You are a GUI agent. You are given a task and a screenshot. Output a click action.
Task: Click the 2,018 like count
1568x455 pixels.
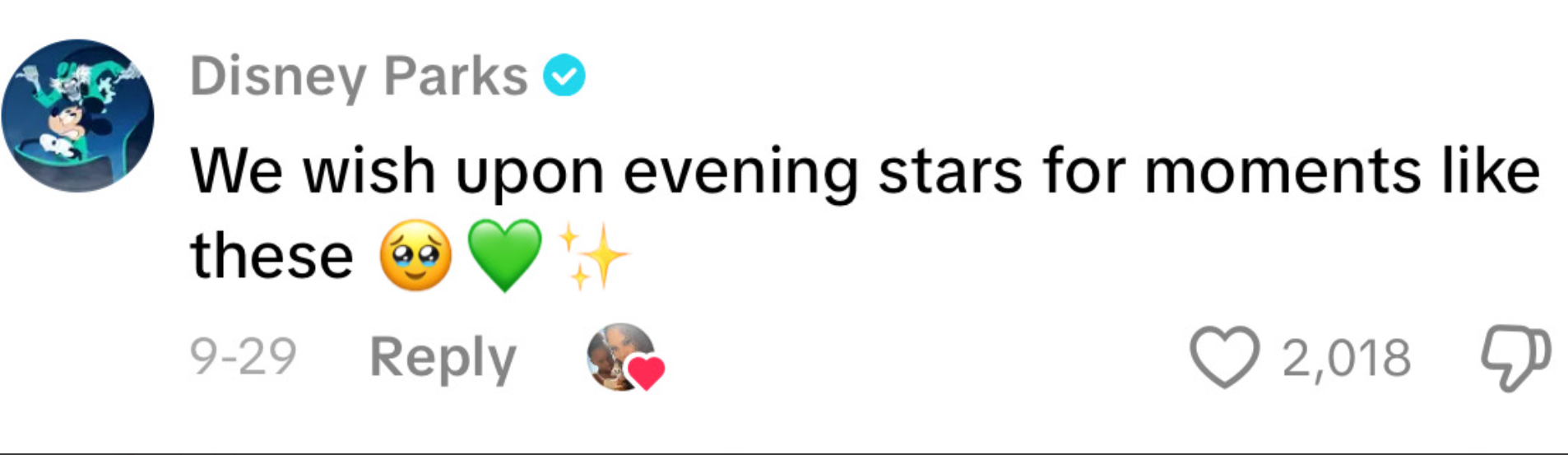click(x=1346, y=359)
